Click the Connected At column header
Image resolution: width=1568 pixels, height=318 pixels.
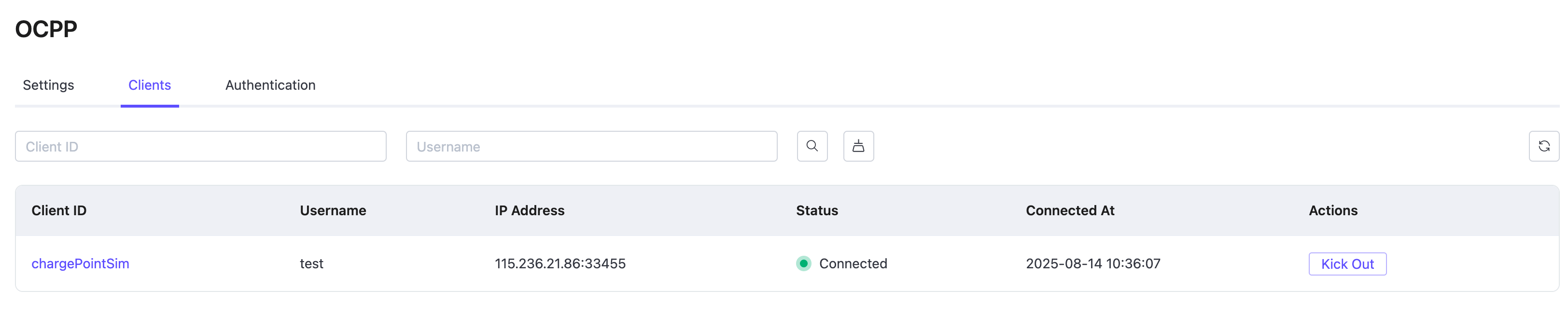1070,210
